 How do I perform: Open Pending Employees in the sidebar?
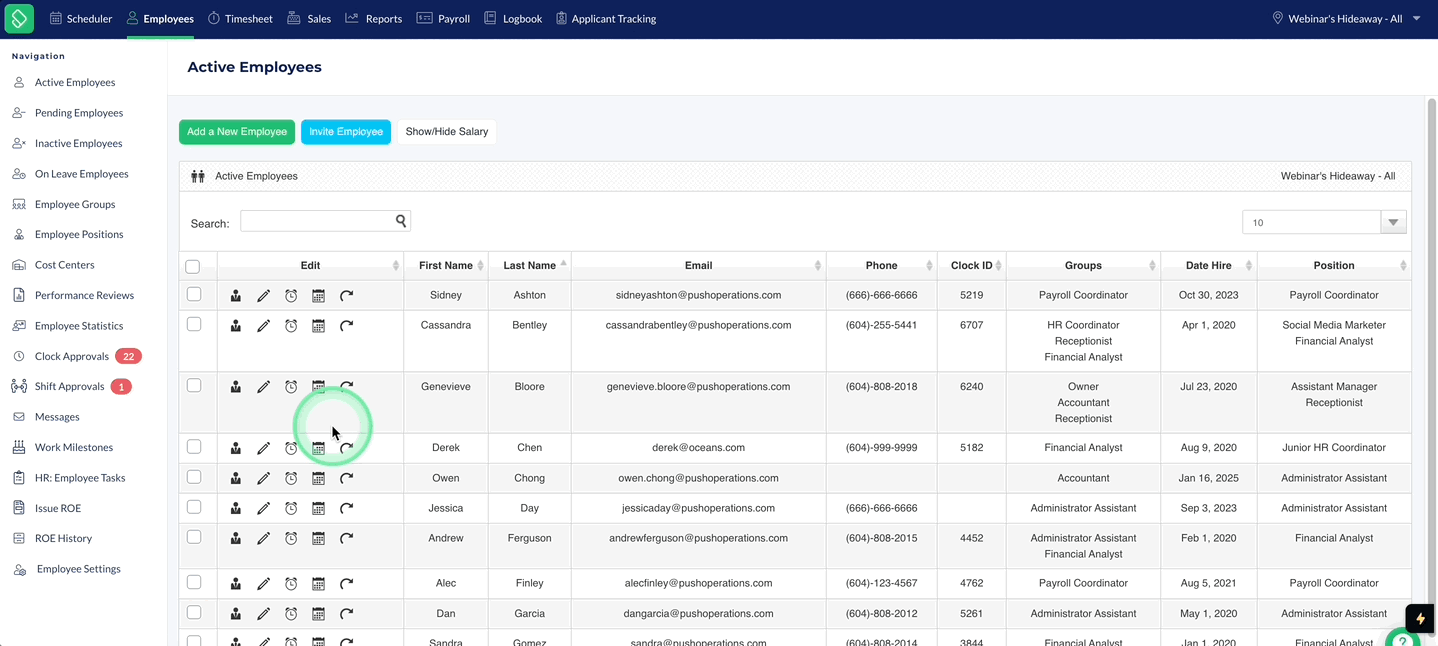[x=79, y=113]
